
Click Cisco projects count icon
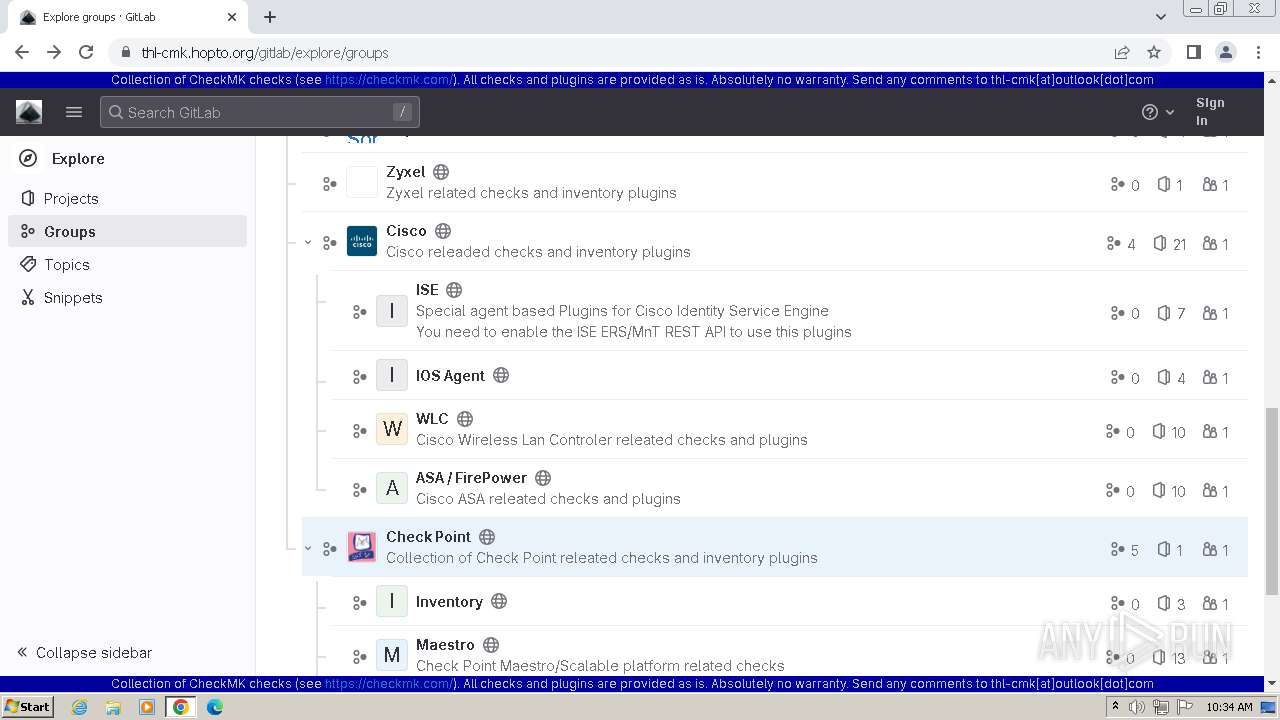(1160, 243)
